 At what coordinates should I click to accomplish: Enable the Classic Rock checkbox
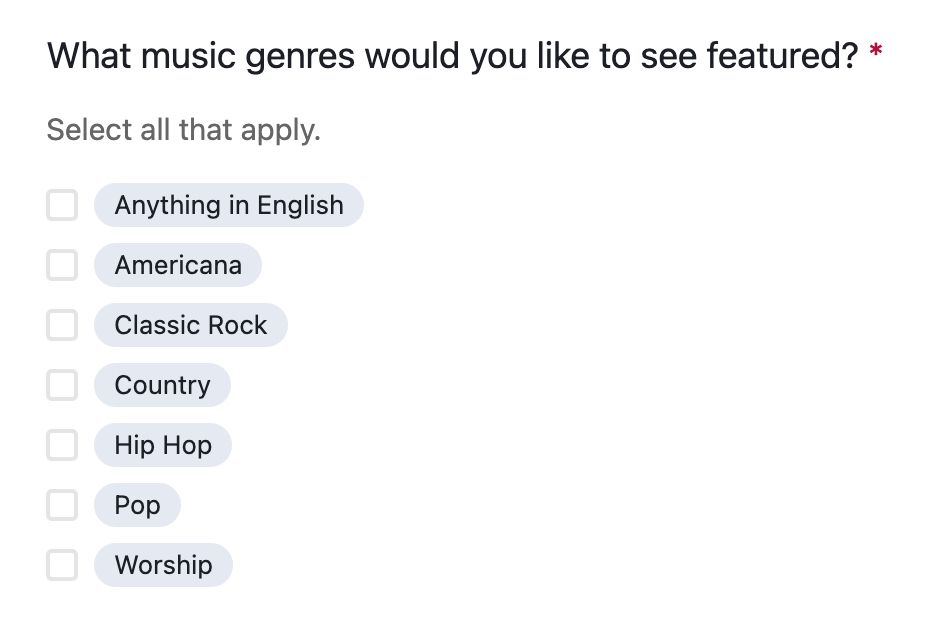click(x=62, y=325)
